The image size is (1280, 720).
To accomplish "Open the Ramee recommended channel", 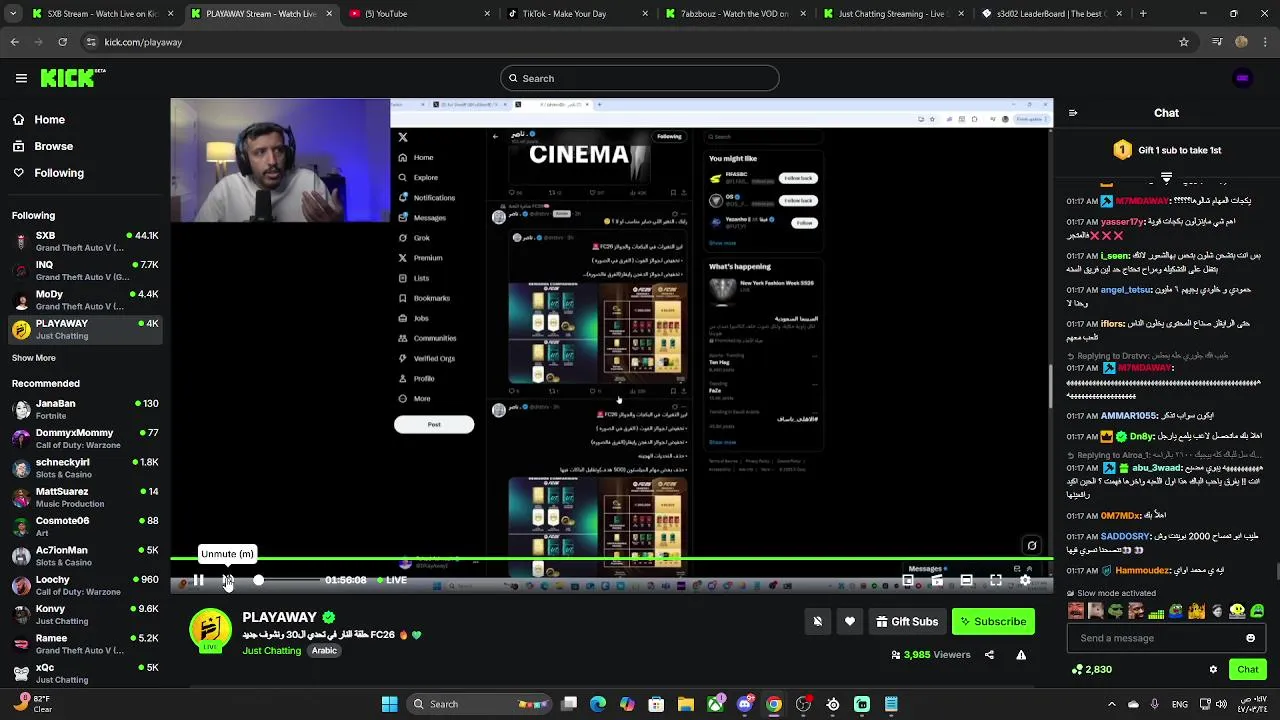I will coord(85,644).
